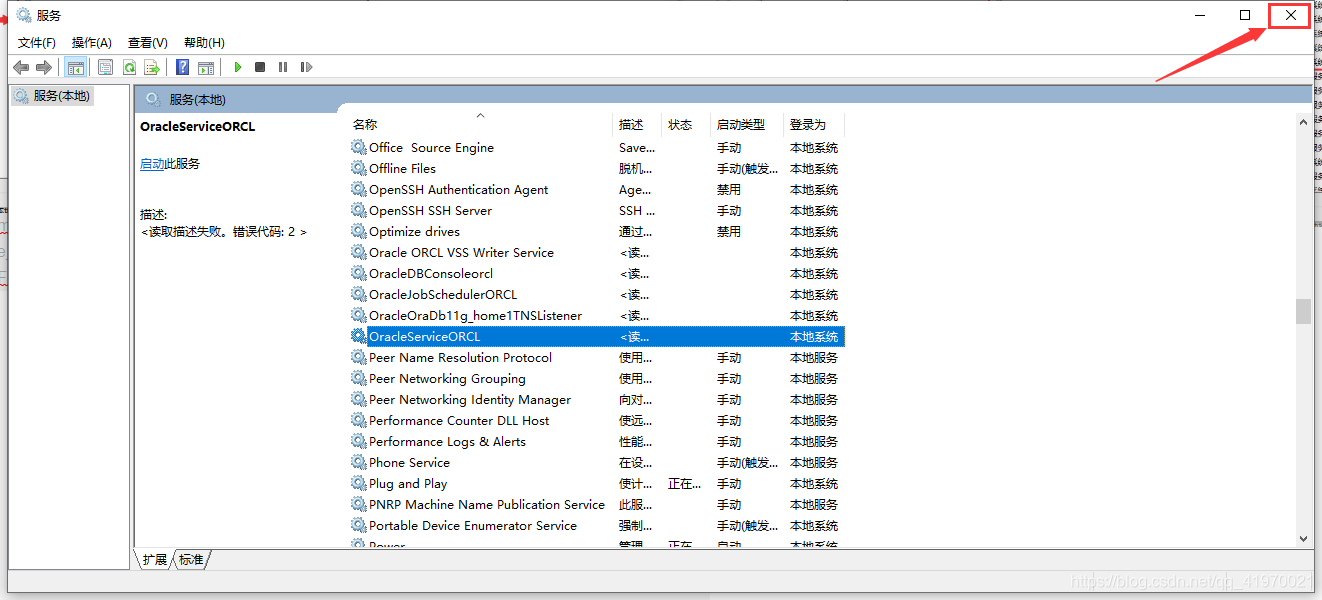Select the Performance Counter DLL Host service
Screen dimensions: 1322x600
[597, 420]
